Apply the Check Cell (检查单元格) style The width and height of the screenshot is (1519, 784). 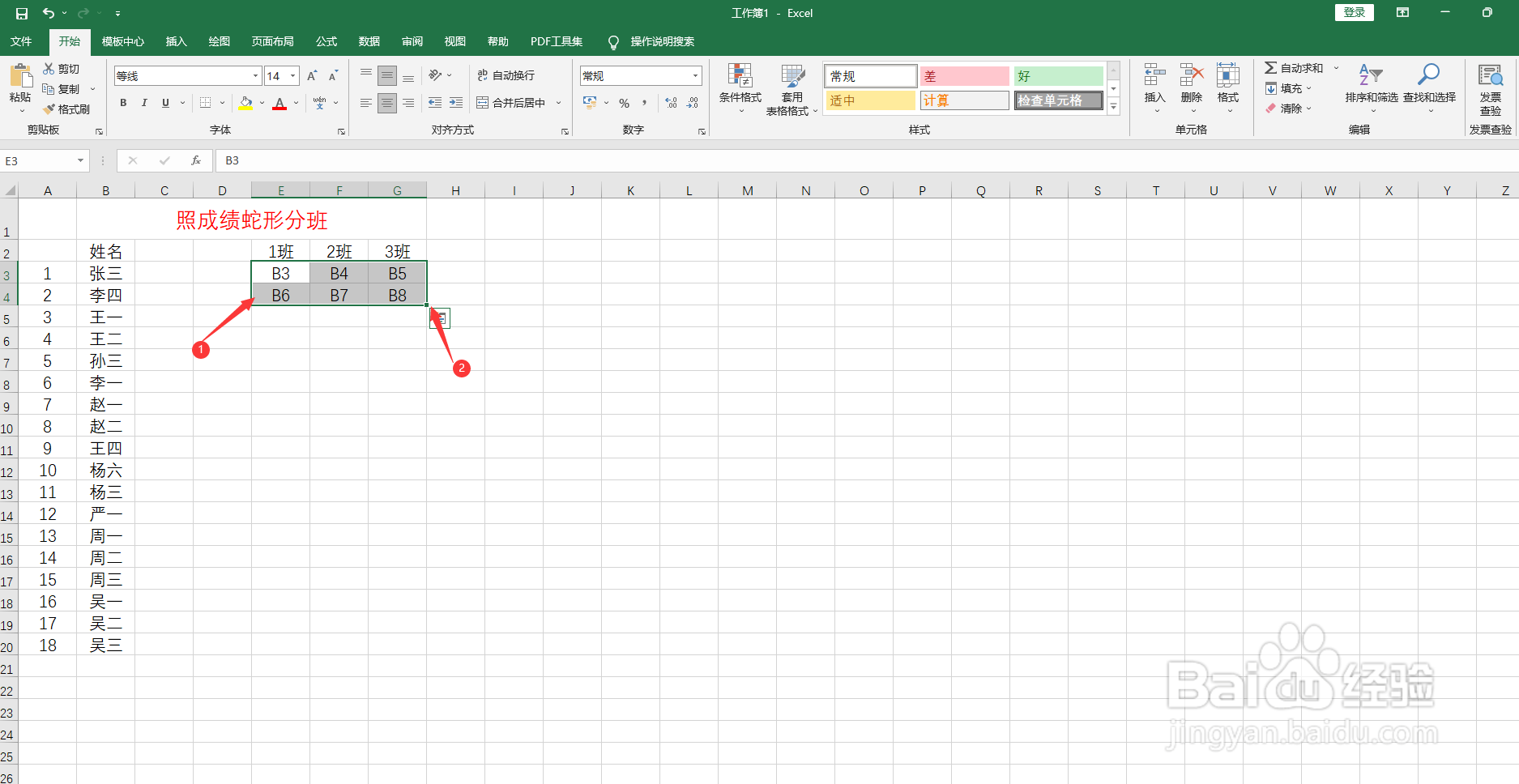click(1058, 100)
